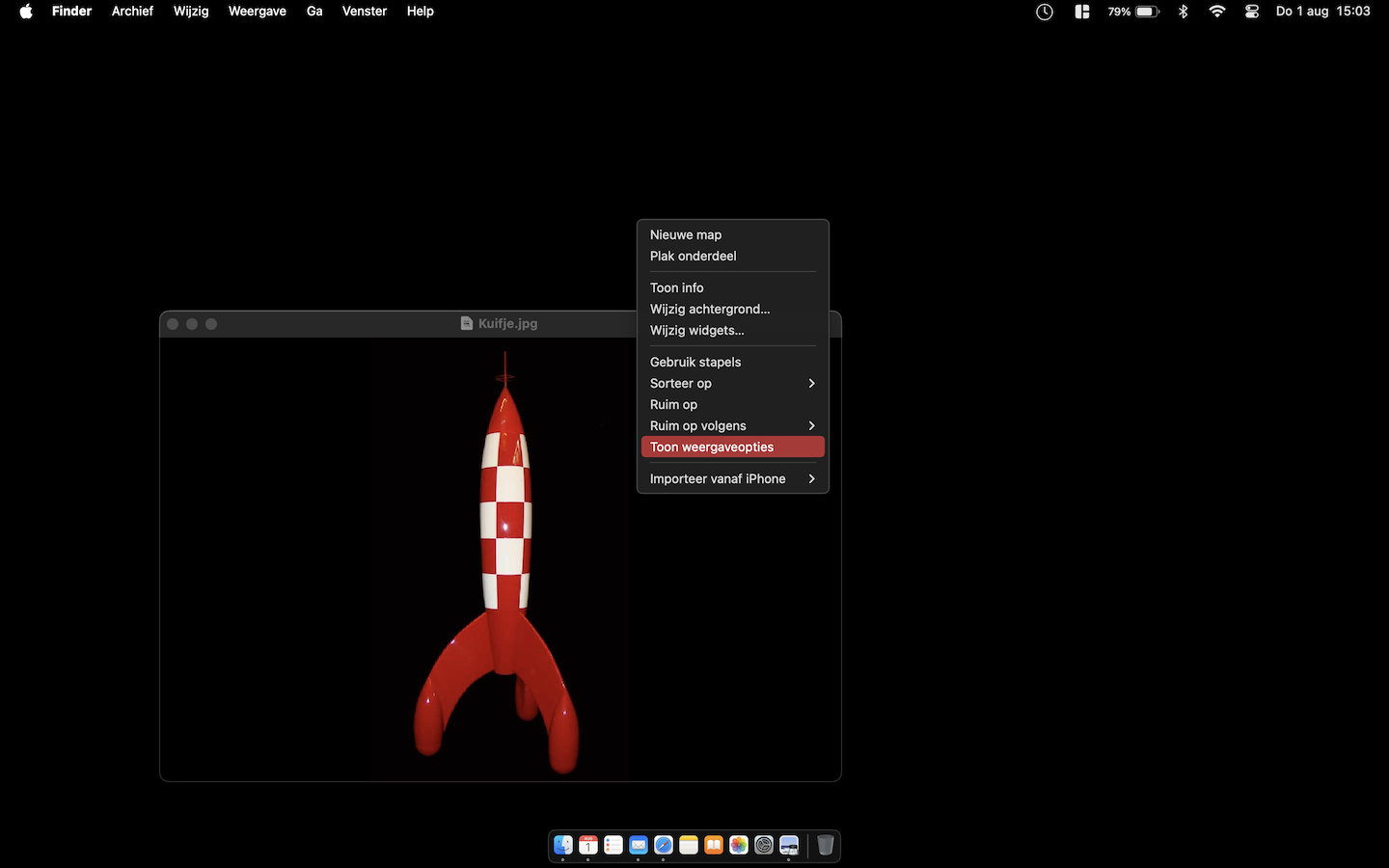Open Control Center from the menu bar
The height and width of the screenshot is (868, 1389).
[x=1252, y=12]
